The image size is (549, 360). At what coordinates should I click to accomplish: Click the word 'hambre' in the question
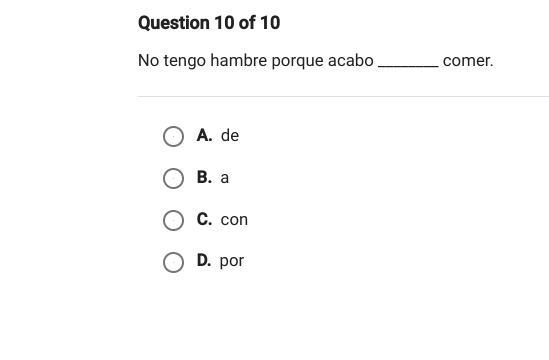pos(239,60)
